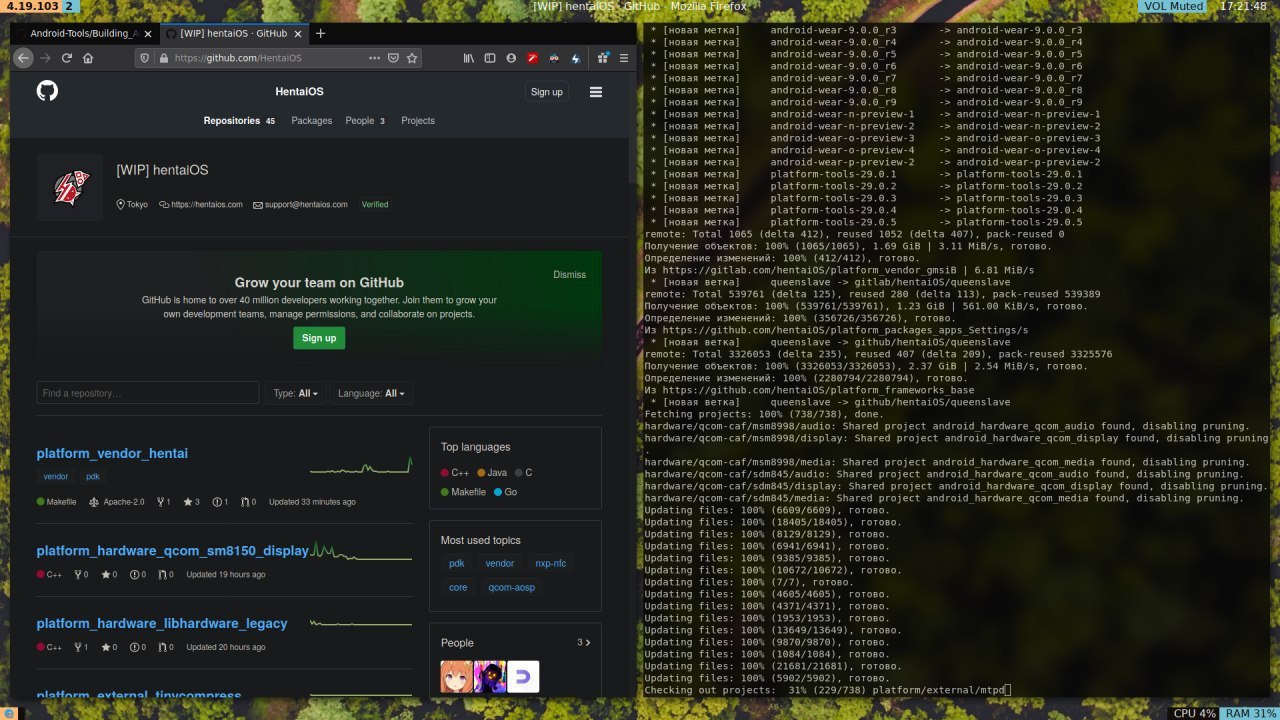Viewport: 1280px width, 720px height.
Task: Toggle the Firefox sidebar icon
Action: pyautogui.click(x=490, y=58)
